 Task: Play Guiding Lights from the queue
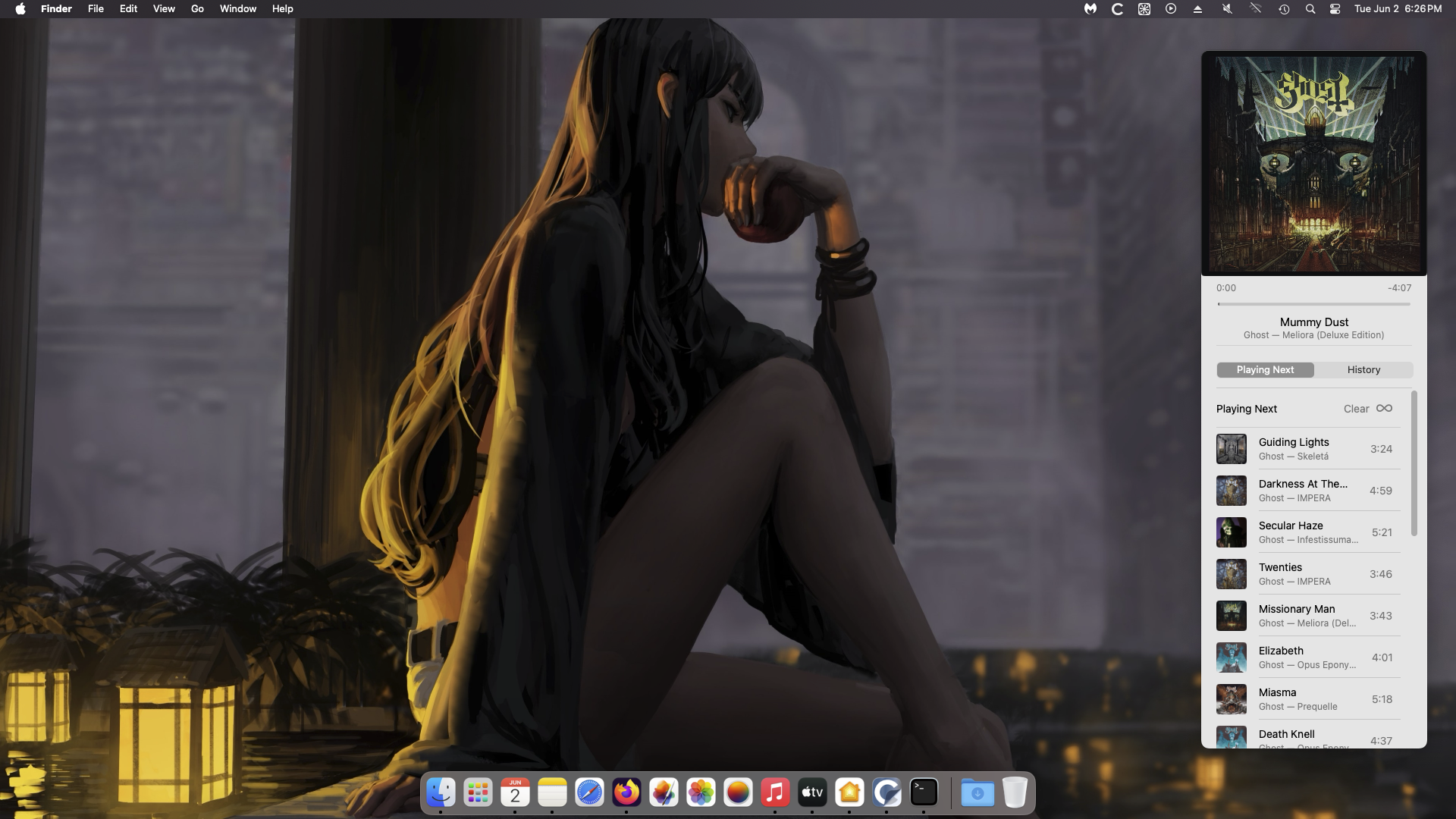coord(1308,449)
